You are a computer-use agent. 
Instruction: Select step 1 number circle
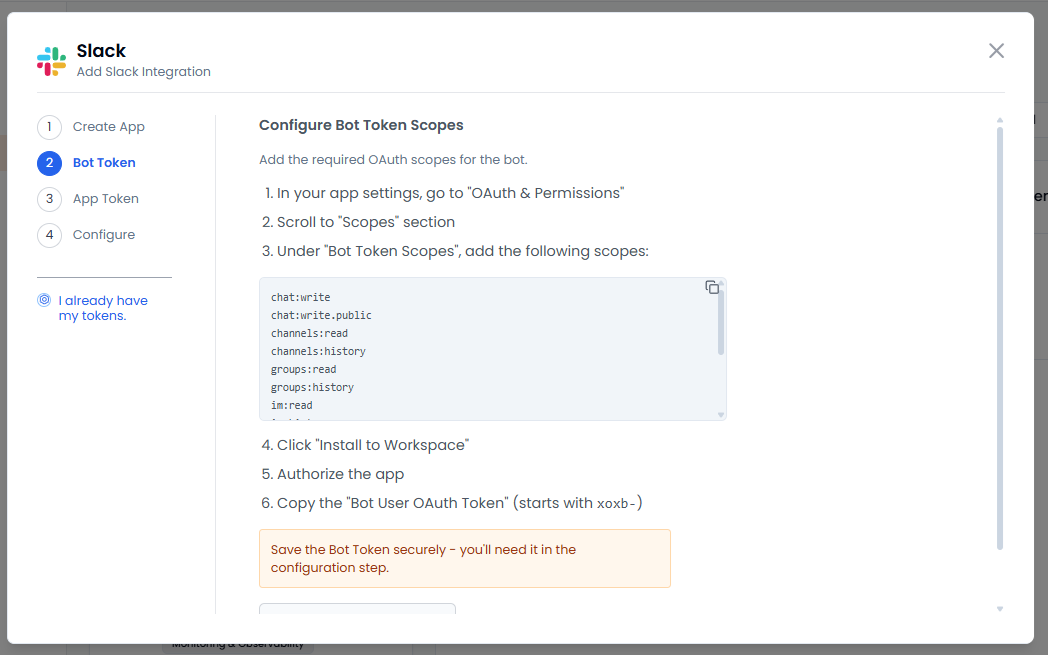(49, 127)
